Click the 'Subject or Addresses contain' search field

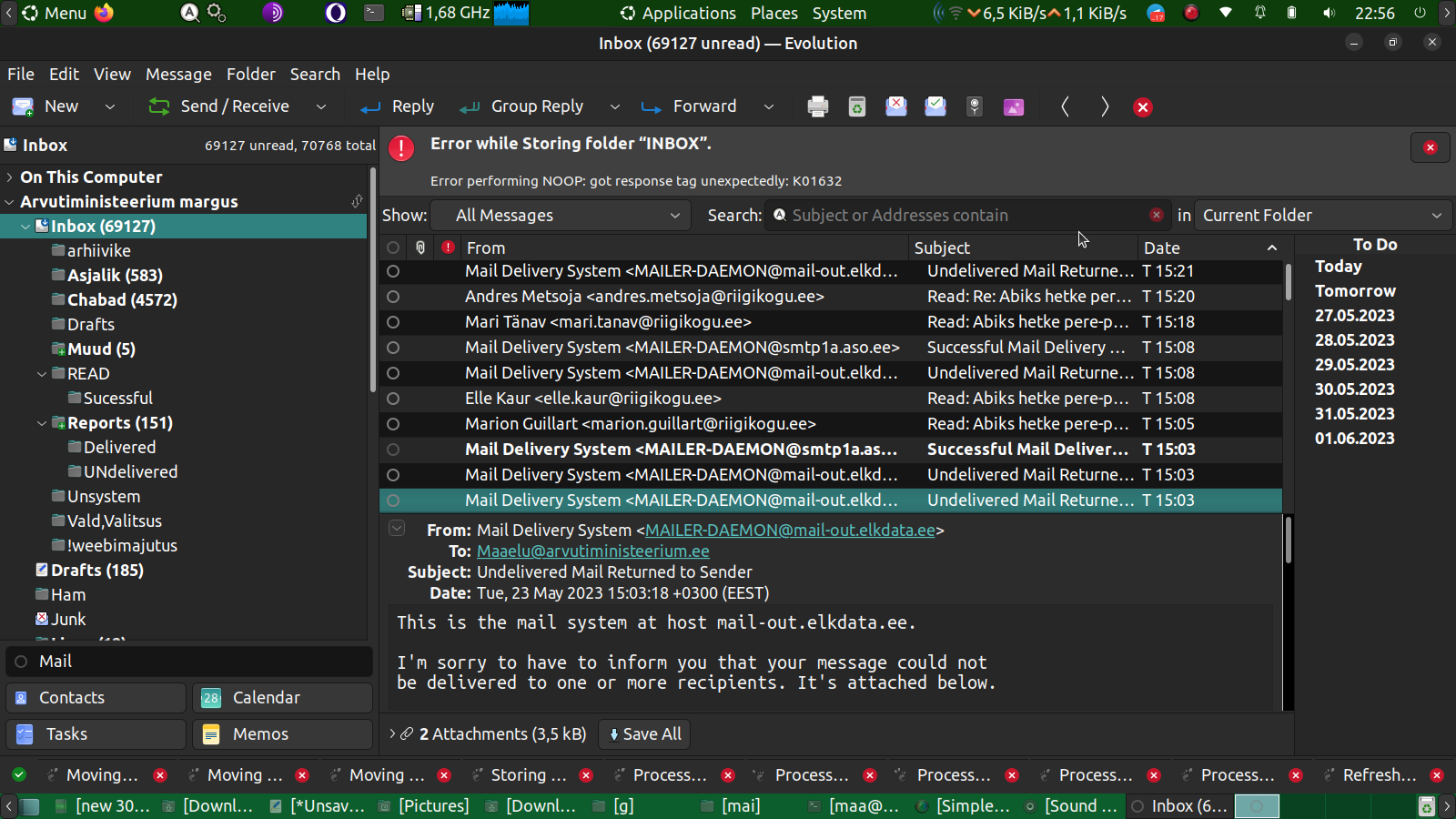pos(965,216)
